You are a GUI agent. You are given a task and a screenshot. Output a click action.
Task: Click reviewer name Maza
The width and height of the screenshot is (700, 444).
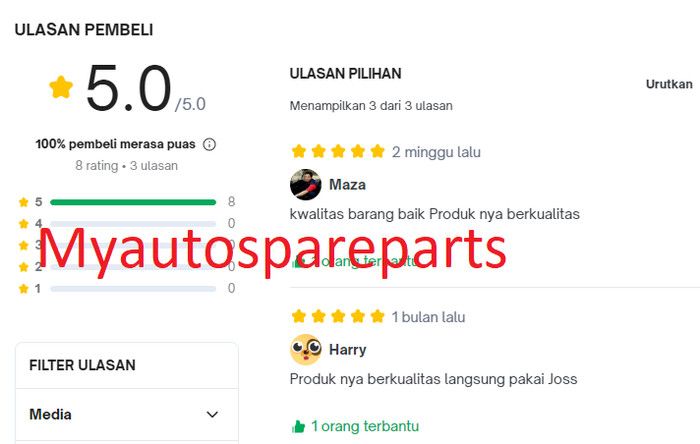point(347,184)
